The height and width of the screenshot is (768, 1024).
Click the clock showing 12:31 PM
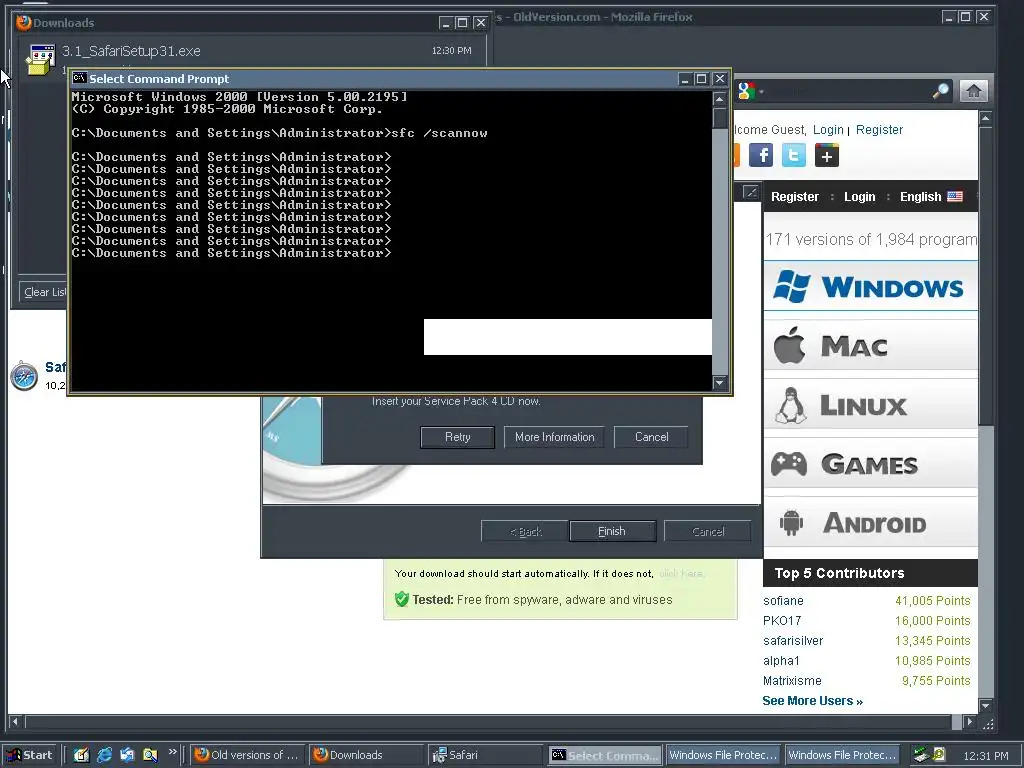click(985, 756)
